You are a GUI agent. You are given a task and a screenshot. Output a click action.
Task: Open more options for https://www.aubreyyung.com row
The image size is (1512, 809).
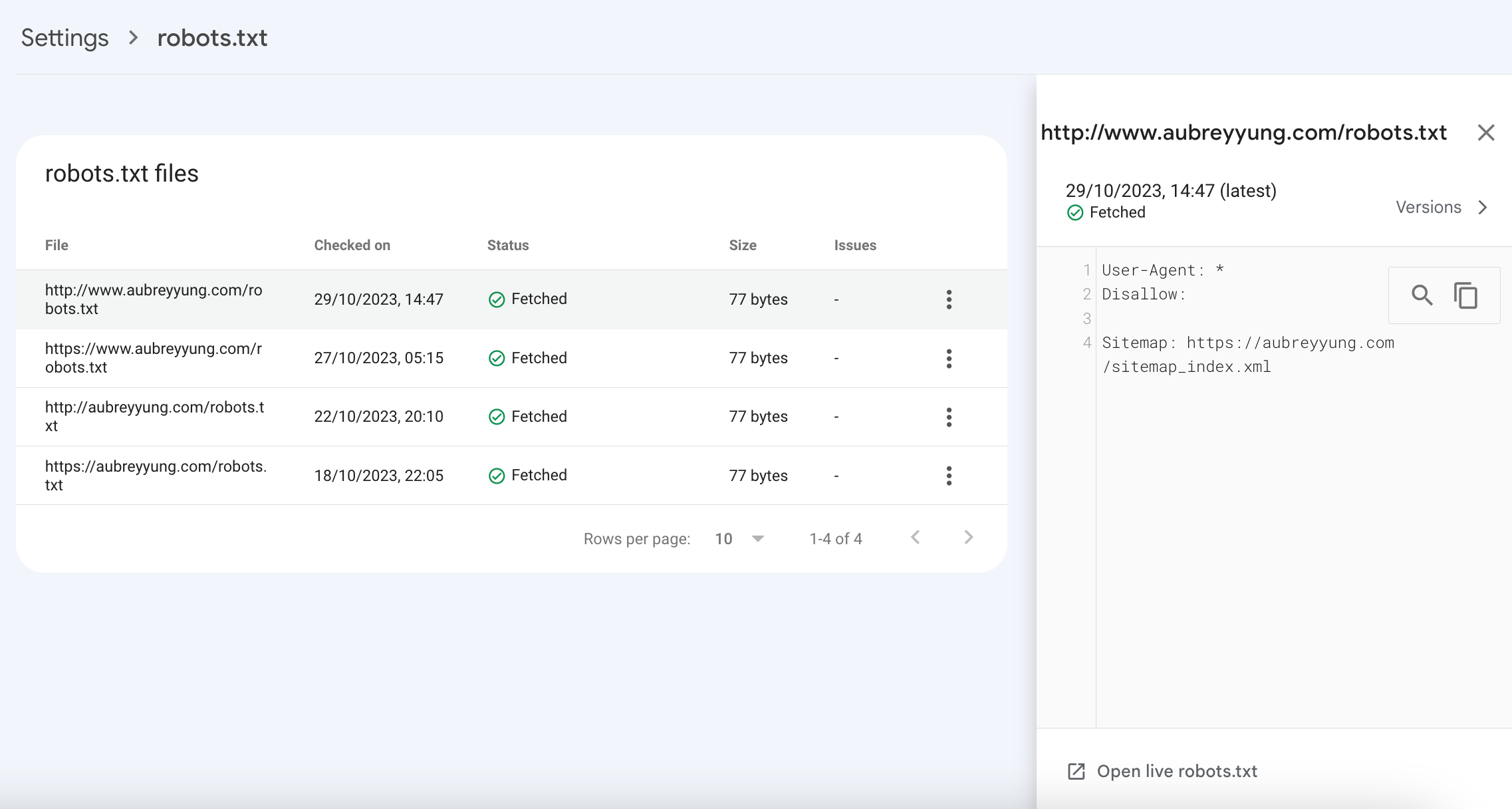pyautogui.click(x=949, y=359)
